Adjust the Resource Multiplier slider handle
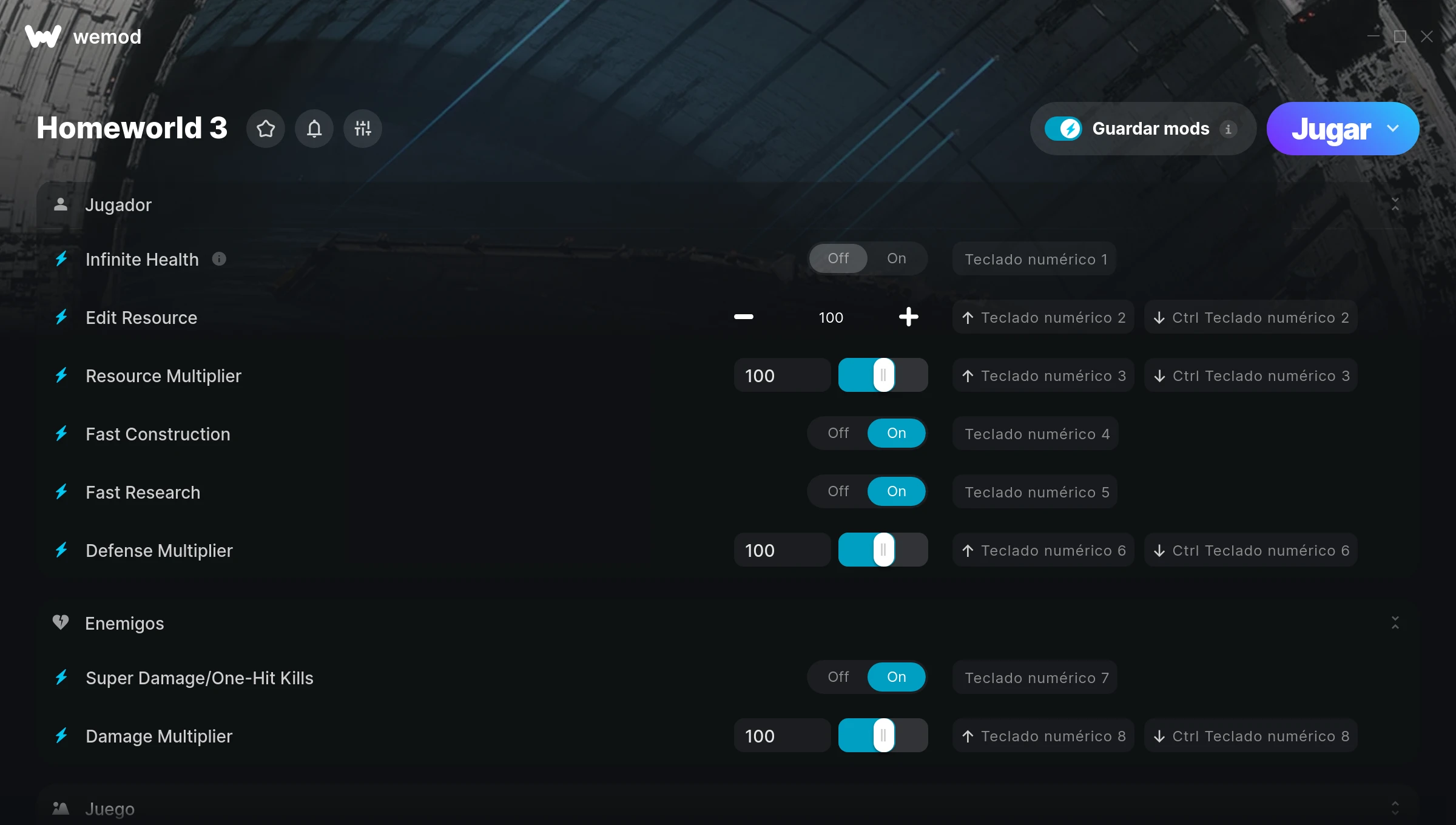The width and height of the screenshot is (1456, 825). click(x=884, y=375)
